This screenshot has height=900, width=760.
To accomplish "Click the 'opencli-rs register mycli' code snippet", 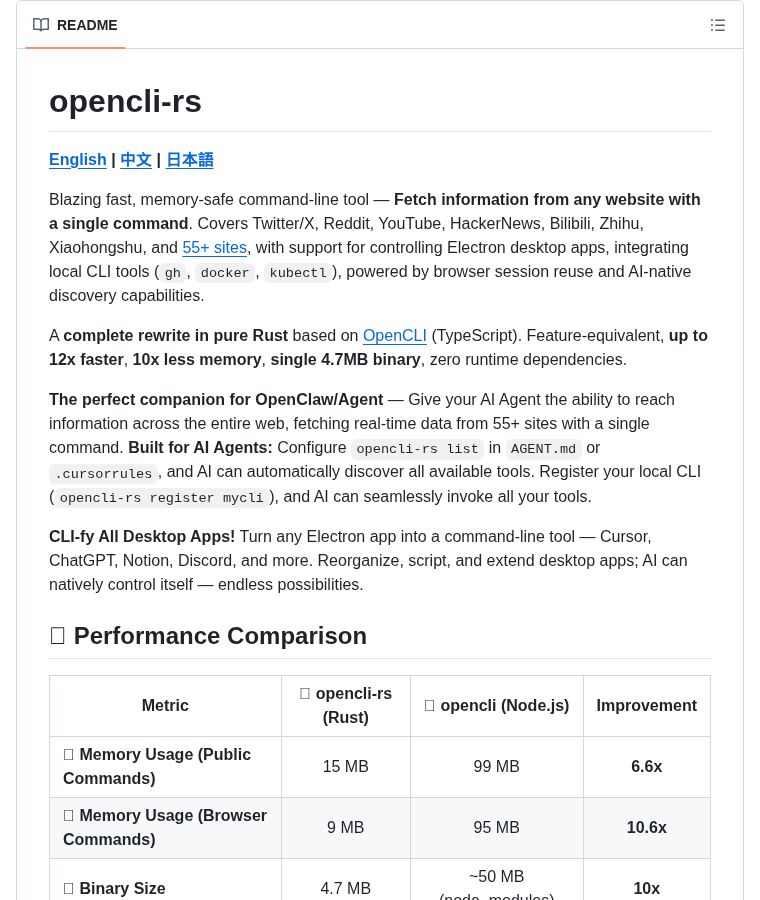I will (x=162, y=498).
